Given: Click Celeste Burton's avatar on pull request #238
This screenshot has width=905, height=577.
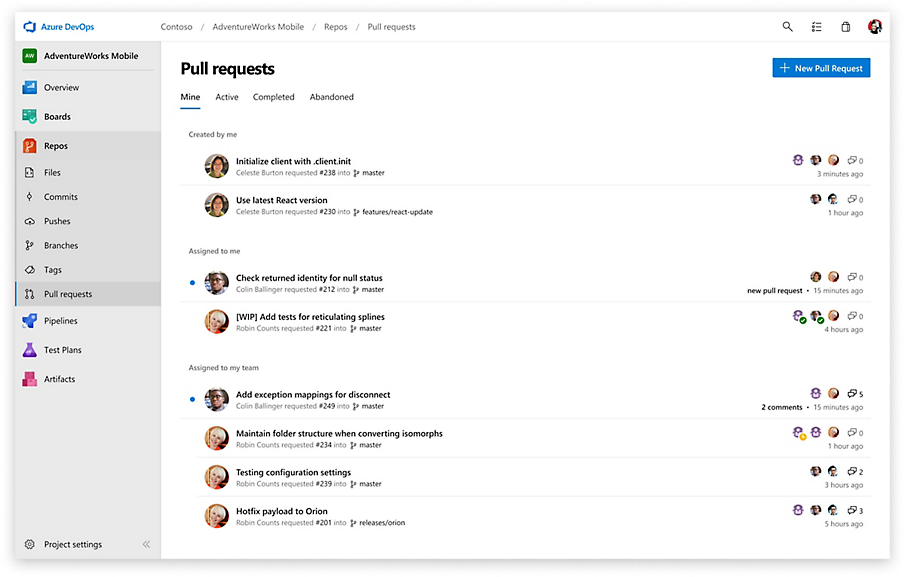Looking at the screenshot, I should click(217, 166).
